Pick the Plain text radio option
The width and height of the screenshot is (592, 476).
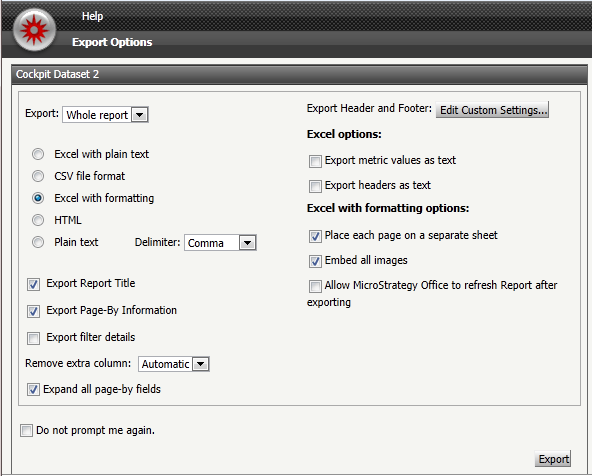(38, 242)
